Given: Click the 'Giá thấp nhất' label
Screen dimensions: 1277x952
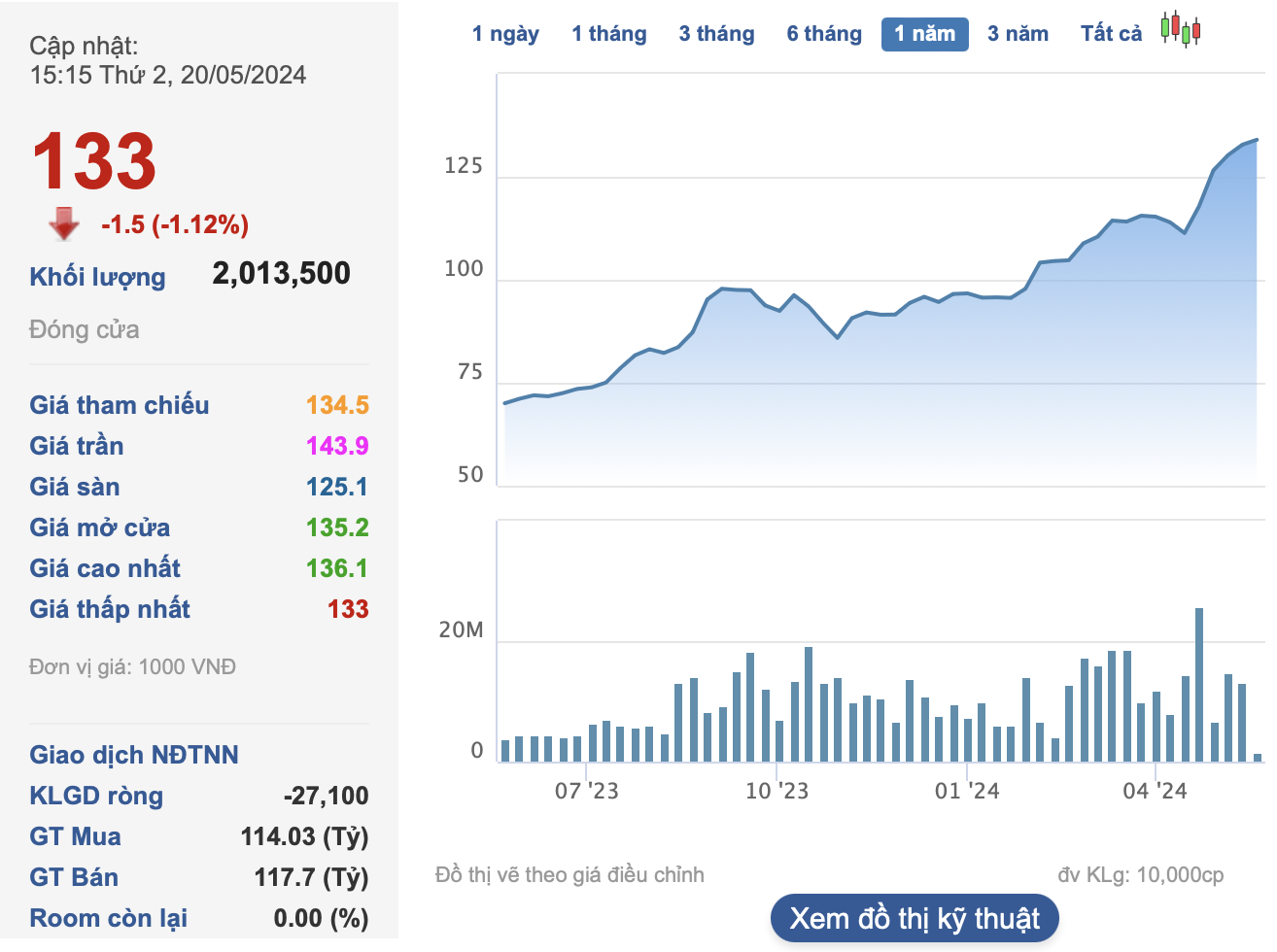Looking at the screenshot, I should click(x=110, y=609).
